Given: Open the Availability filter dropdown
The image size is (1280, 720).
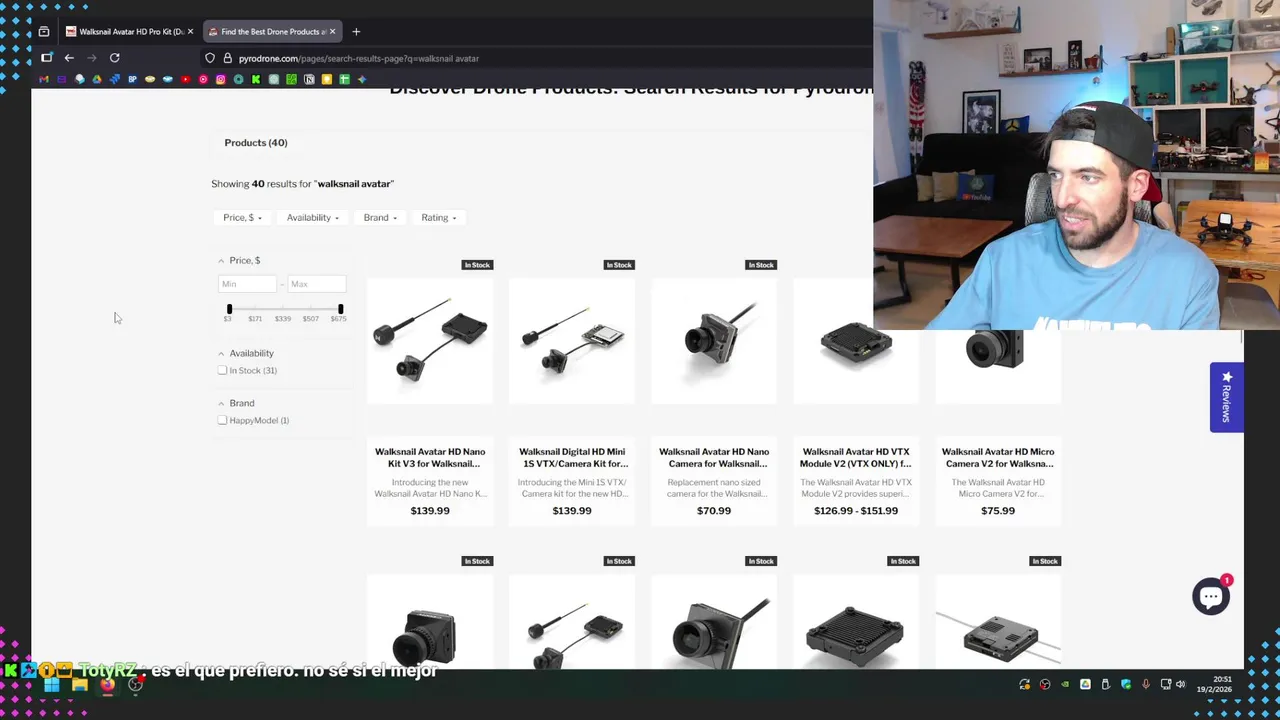Looking at the screenshot, I should 312,217.
